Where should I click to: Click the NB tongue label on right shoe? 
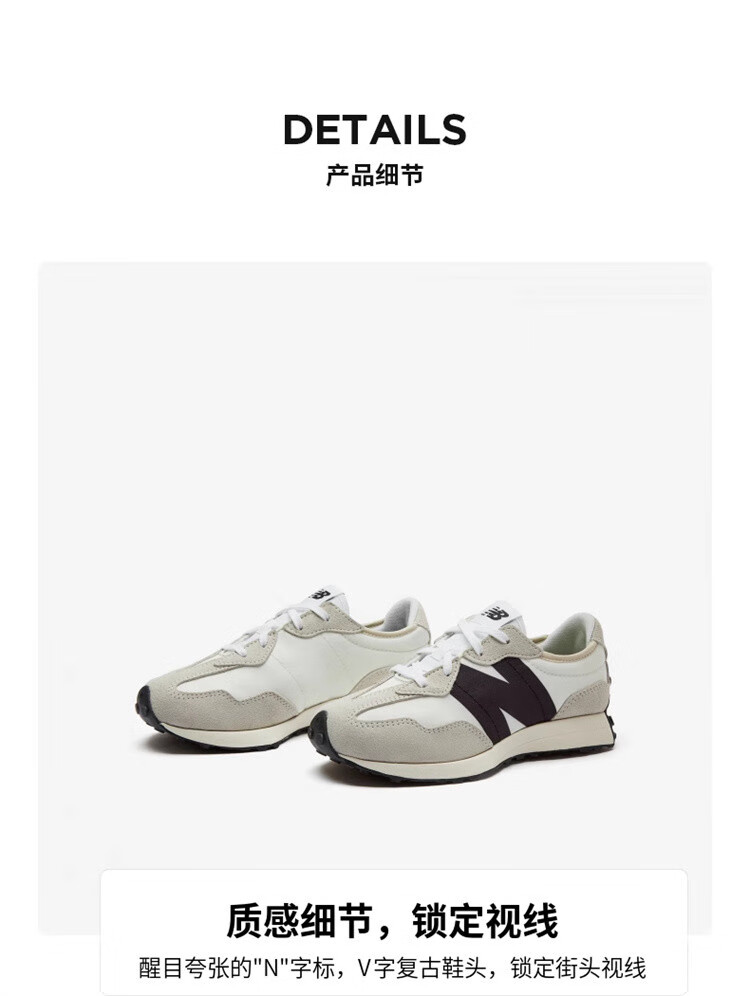[x=497, y=615]
